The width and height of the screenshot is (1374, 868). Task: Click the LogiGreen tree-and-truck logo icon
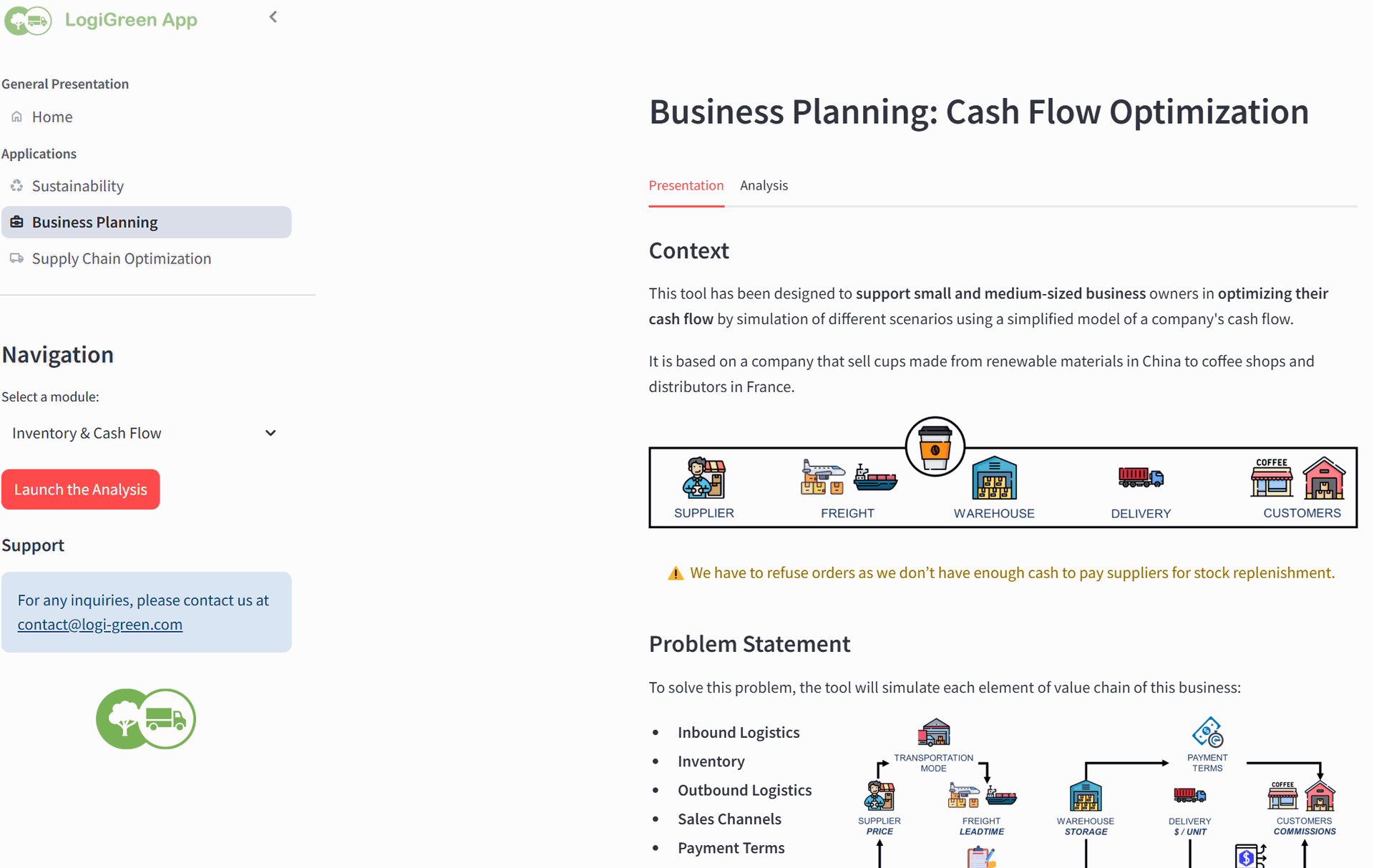click(x=28, y=20)
